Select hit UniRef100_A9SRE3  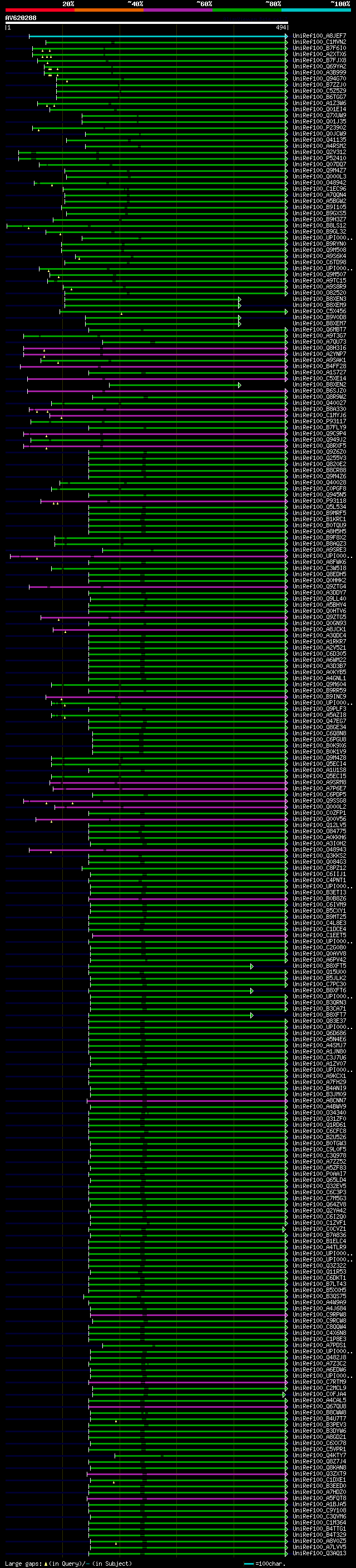tap(319, 550)
